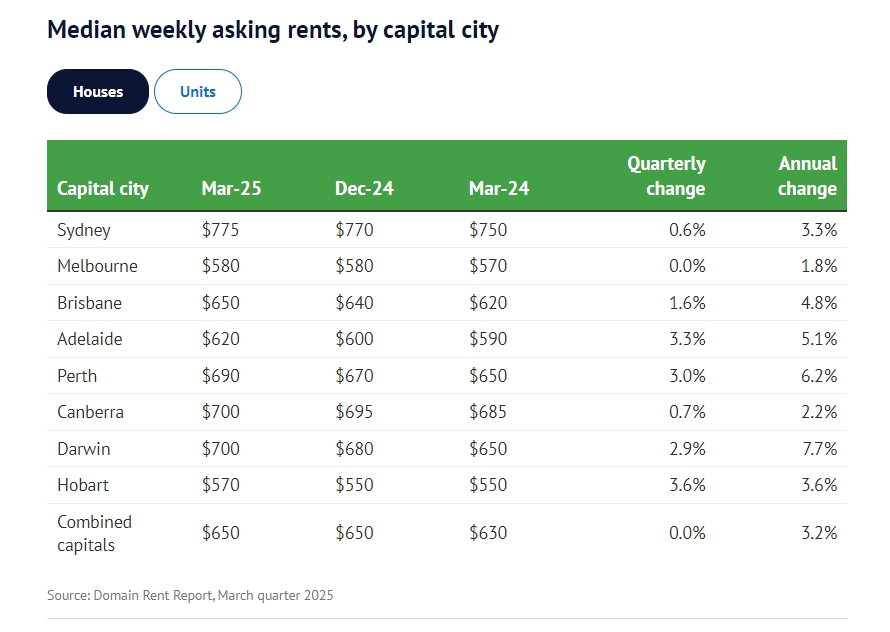890x632 pixels.
Task: Click the Quarterly change column header
Action: (666, 176)
